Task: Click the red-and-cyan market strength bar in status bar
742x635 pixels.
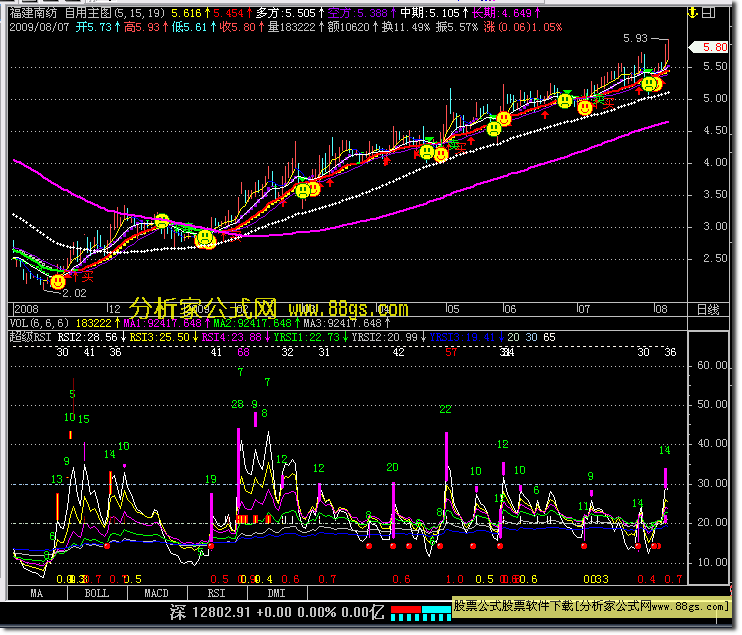Action: click(x=421, y=613)
